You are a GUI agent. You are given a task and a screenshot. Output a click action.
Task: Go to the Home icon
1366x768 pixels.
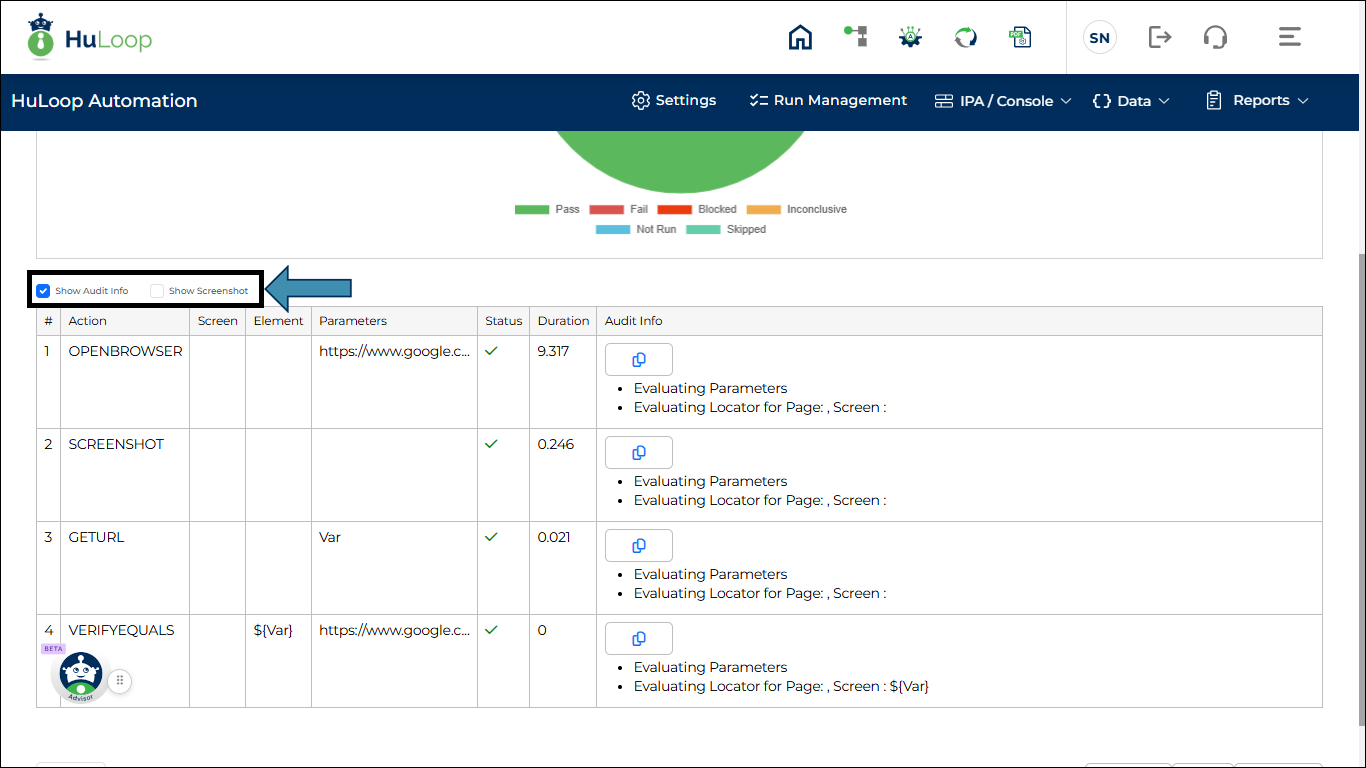800,38
